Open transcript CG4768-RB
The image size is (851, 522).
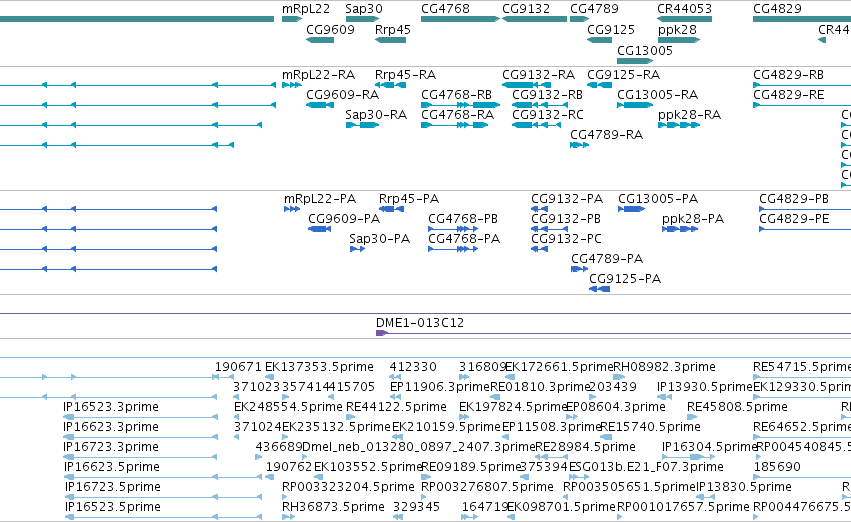coord(460,105)
